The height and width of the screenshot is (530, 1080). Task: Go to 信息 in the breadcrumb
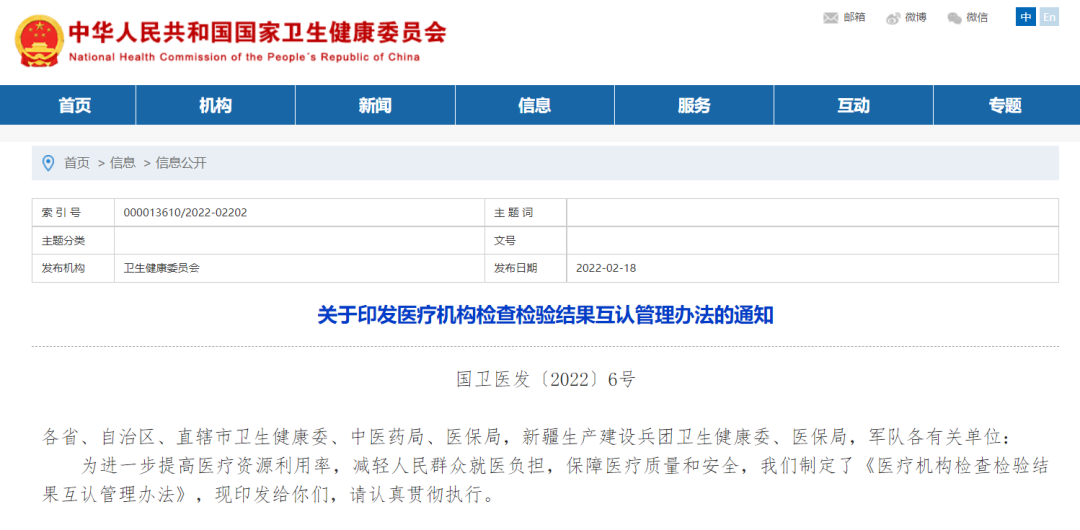tap(123, 163)
